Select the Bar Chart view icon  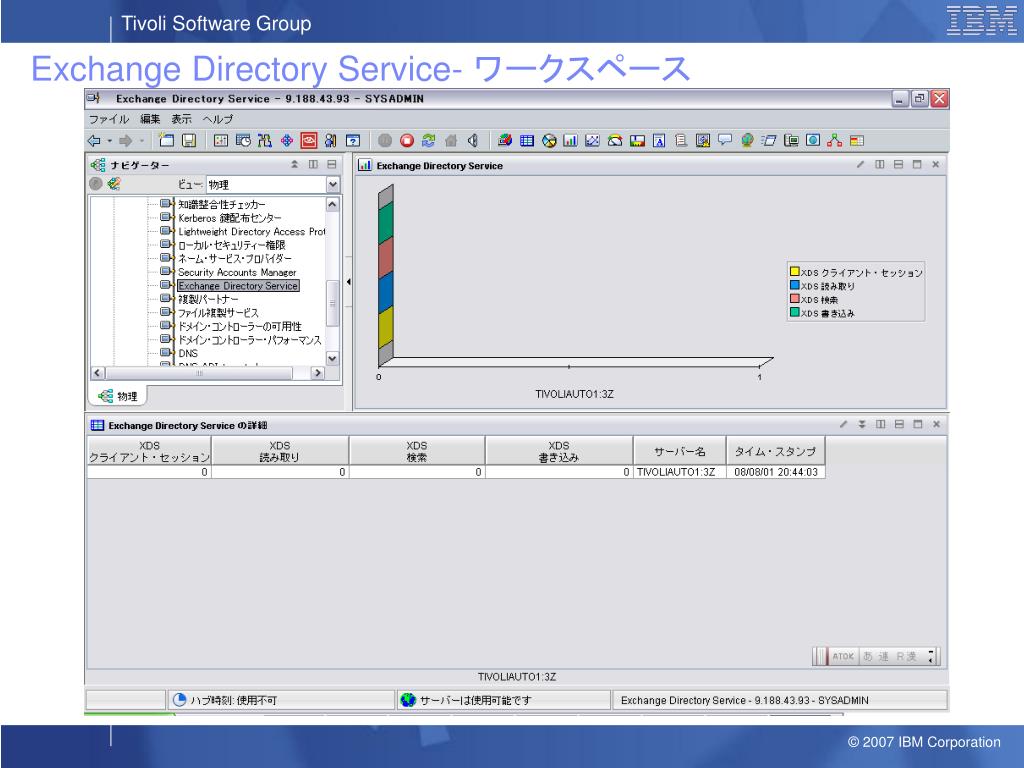point(570,140)
